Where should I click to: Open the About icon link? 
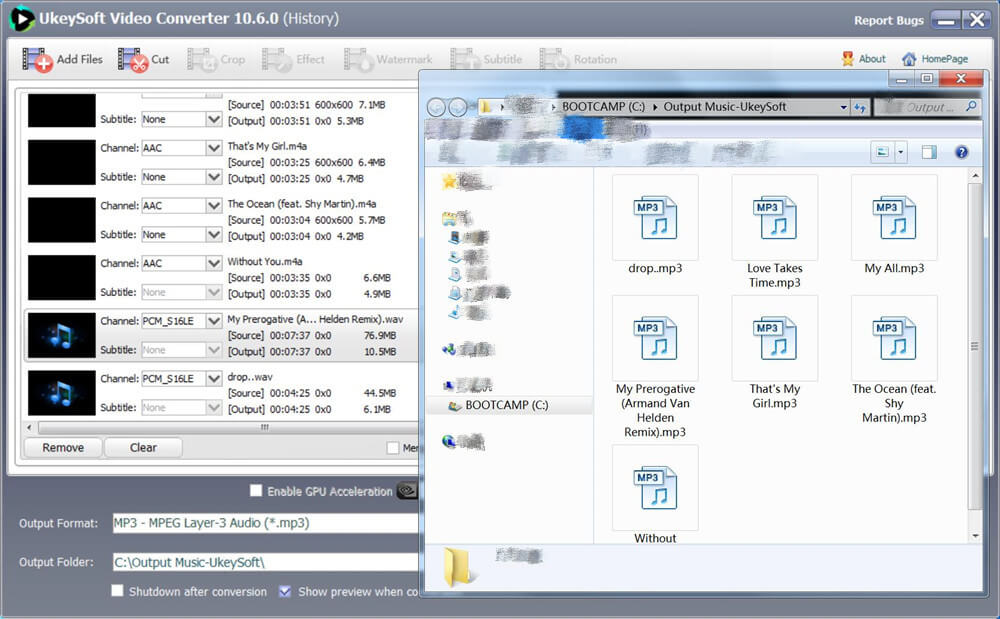click(848, 59)
